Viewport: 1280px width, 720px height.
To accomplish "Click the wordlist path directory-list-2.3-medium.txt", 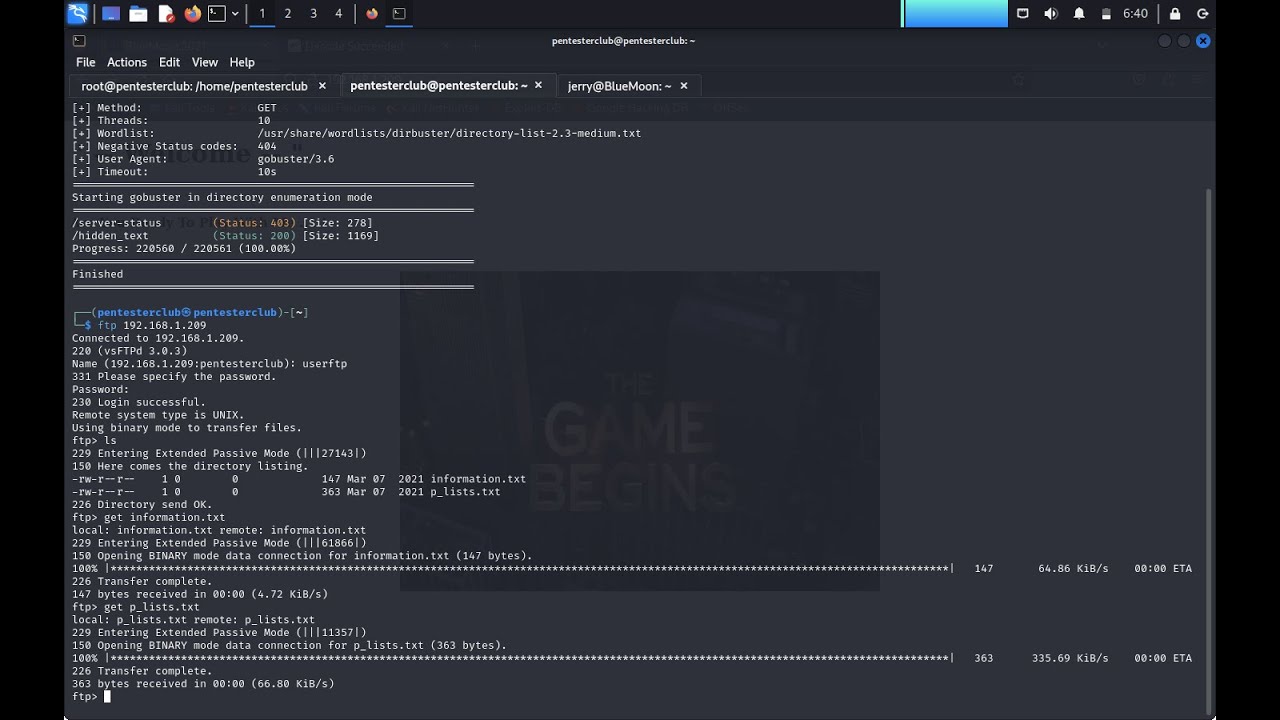I will tap(449, 133).
